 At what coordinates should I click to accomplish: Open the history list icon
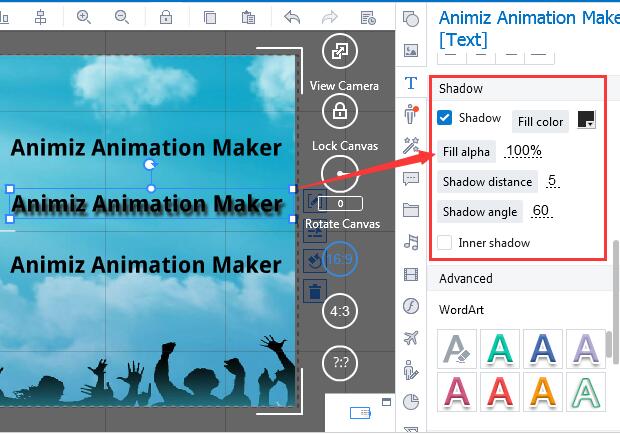pos(368,18)
